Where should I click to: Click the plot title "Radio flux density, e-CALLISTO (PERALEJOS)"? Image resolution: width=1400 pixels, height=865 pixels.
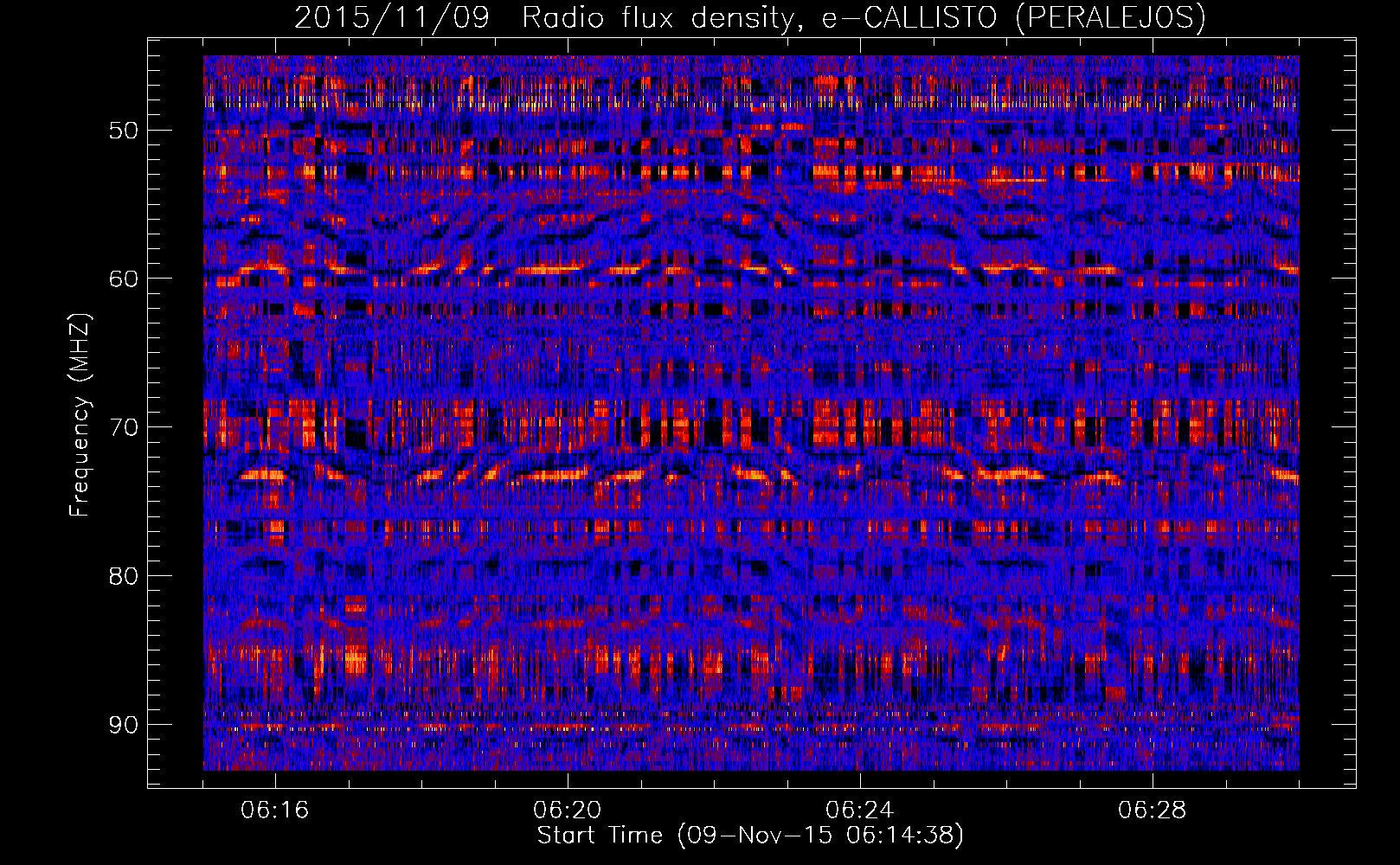click(864, 17)
